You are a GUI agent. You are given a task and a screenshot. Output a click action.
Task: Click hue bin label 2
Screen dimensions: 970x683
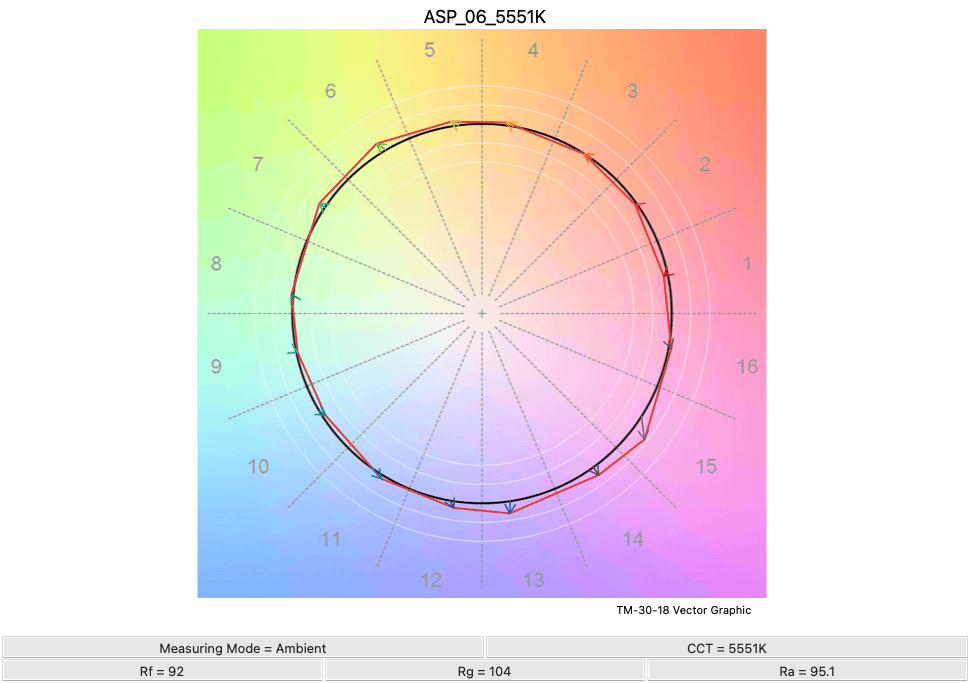click(705, 165)
